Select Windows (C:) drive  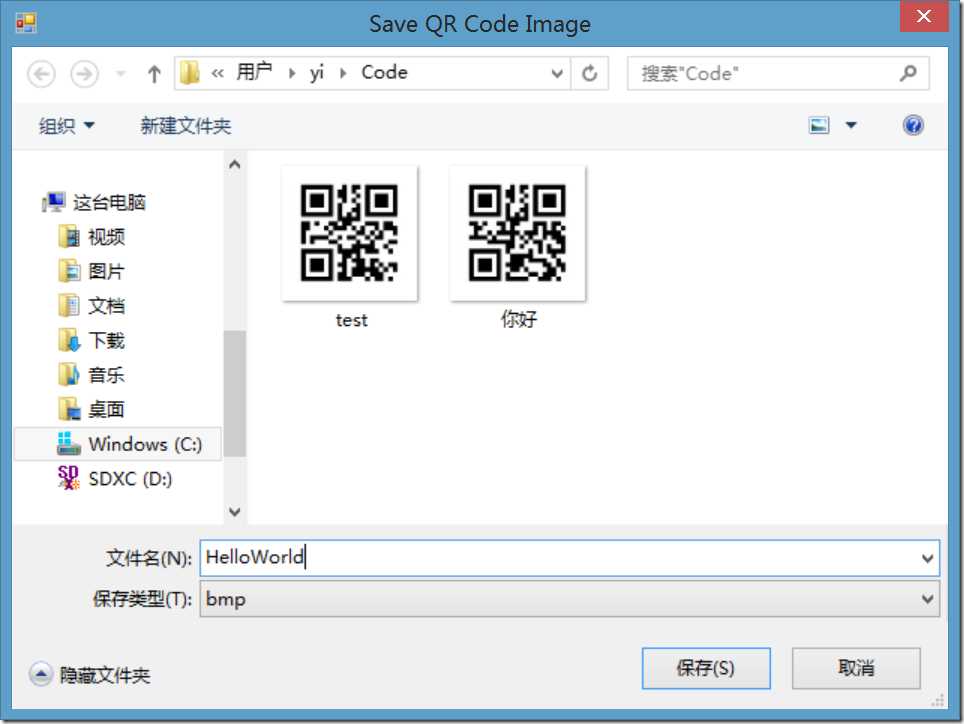coord(118,444)
